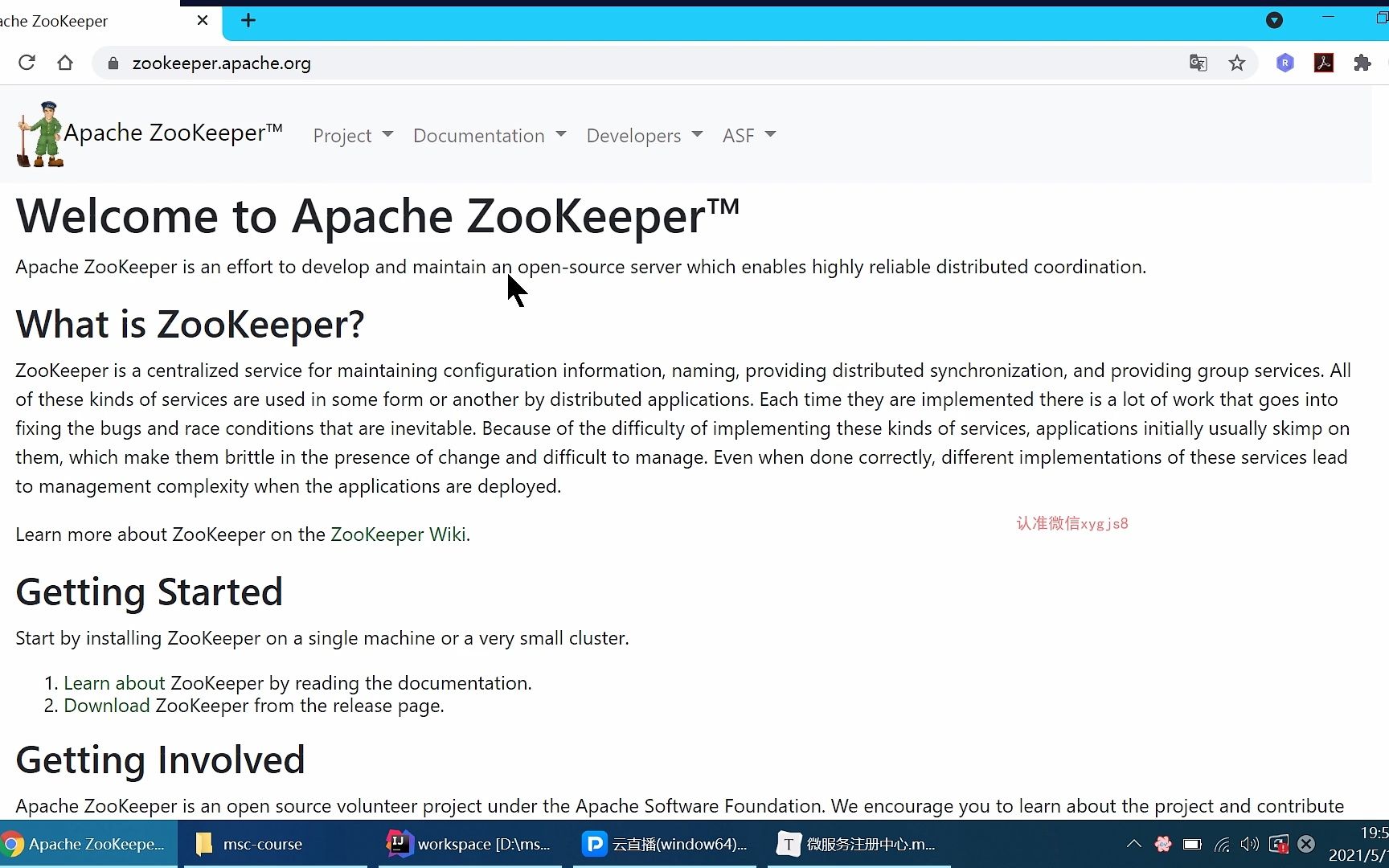
Task: Minimize the browser window
Action: coord(1328,17)
